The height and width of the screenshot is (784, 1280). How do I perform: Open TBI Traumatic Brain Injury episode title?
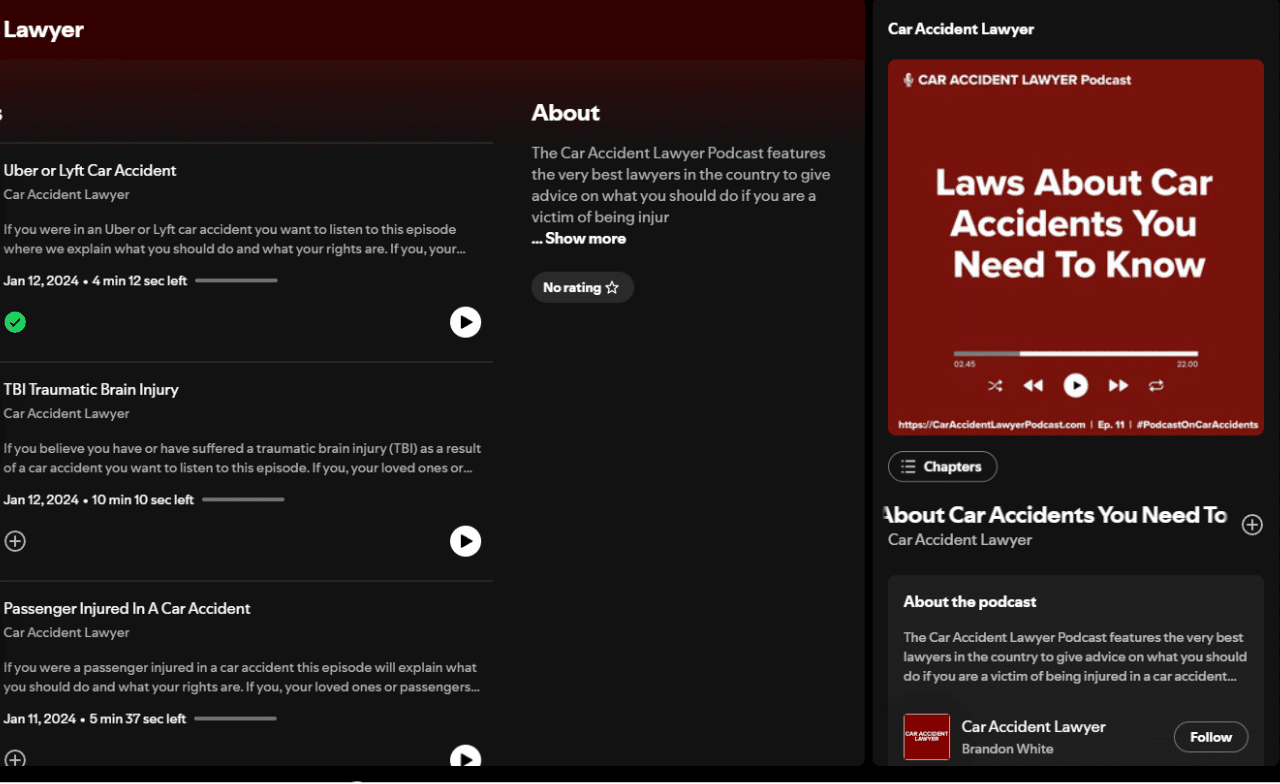click(91, 389)
